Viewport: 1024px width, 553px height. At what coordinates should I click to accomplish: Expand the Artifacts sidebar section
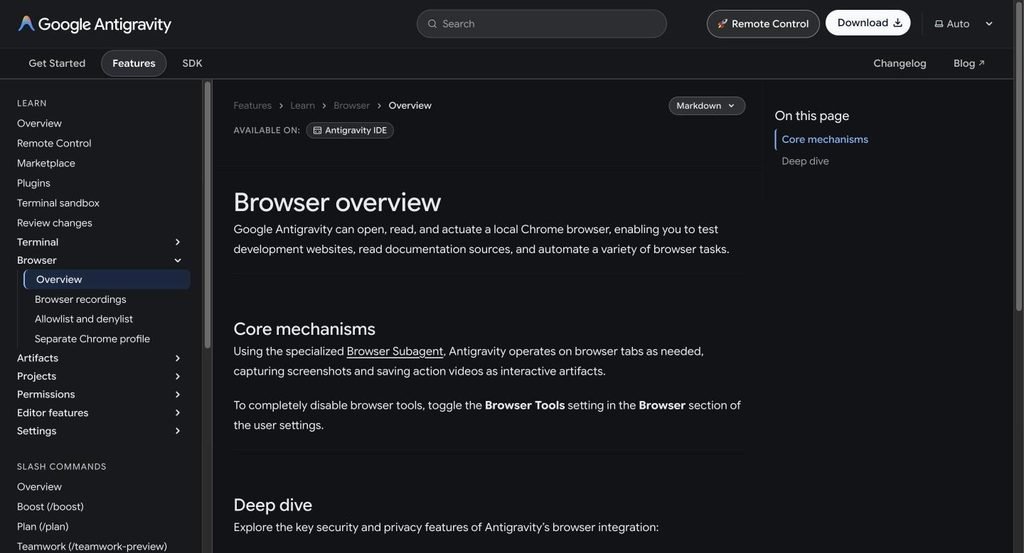point(178,358)
